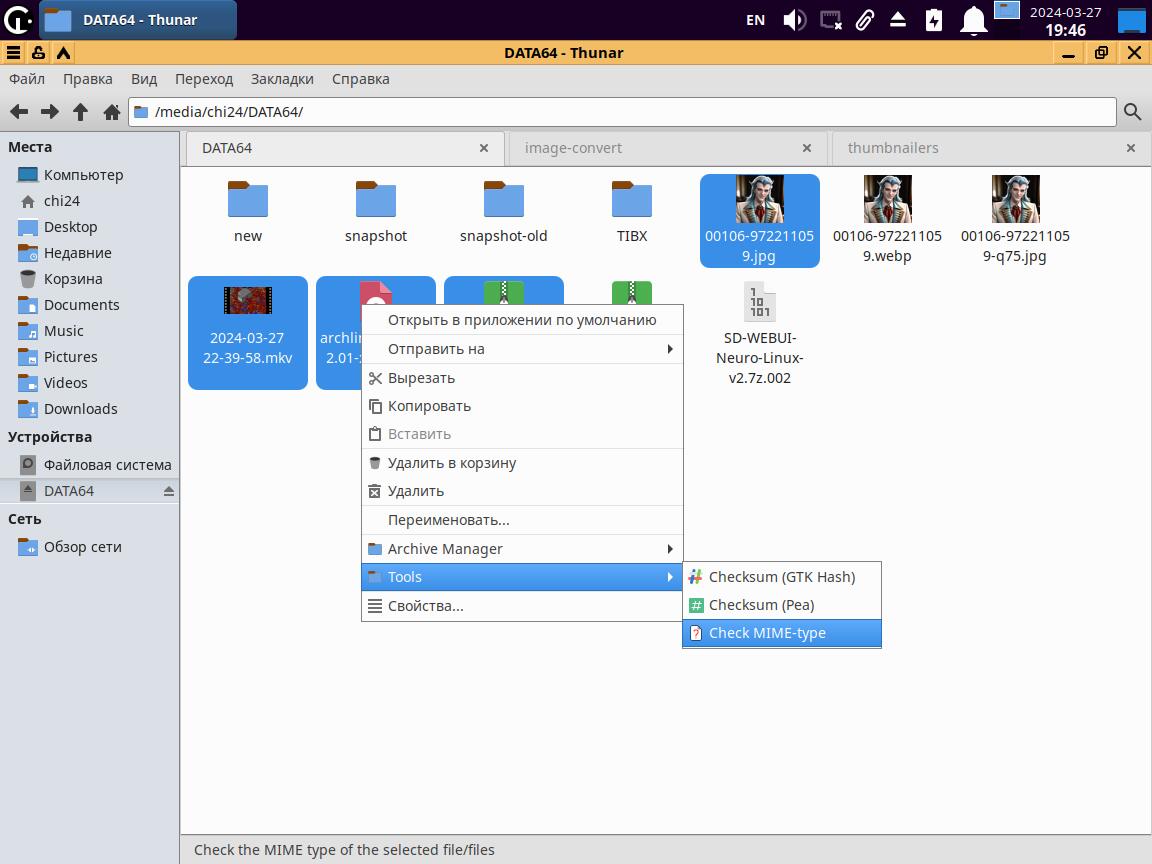Open Свойства… from context menu

coord(522,606)
